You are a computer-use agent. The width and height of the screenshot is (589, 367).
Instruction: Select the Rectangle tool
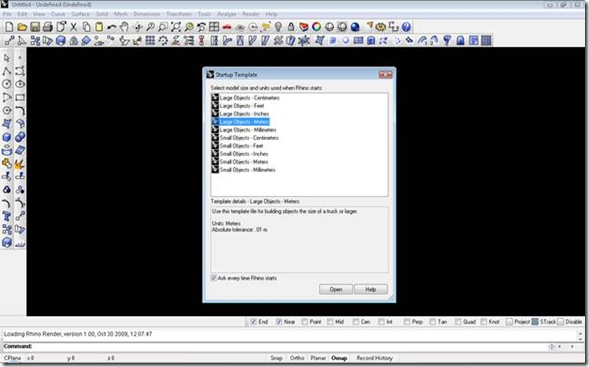[20, 97]
